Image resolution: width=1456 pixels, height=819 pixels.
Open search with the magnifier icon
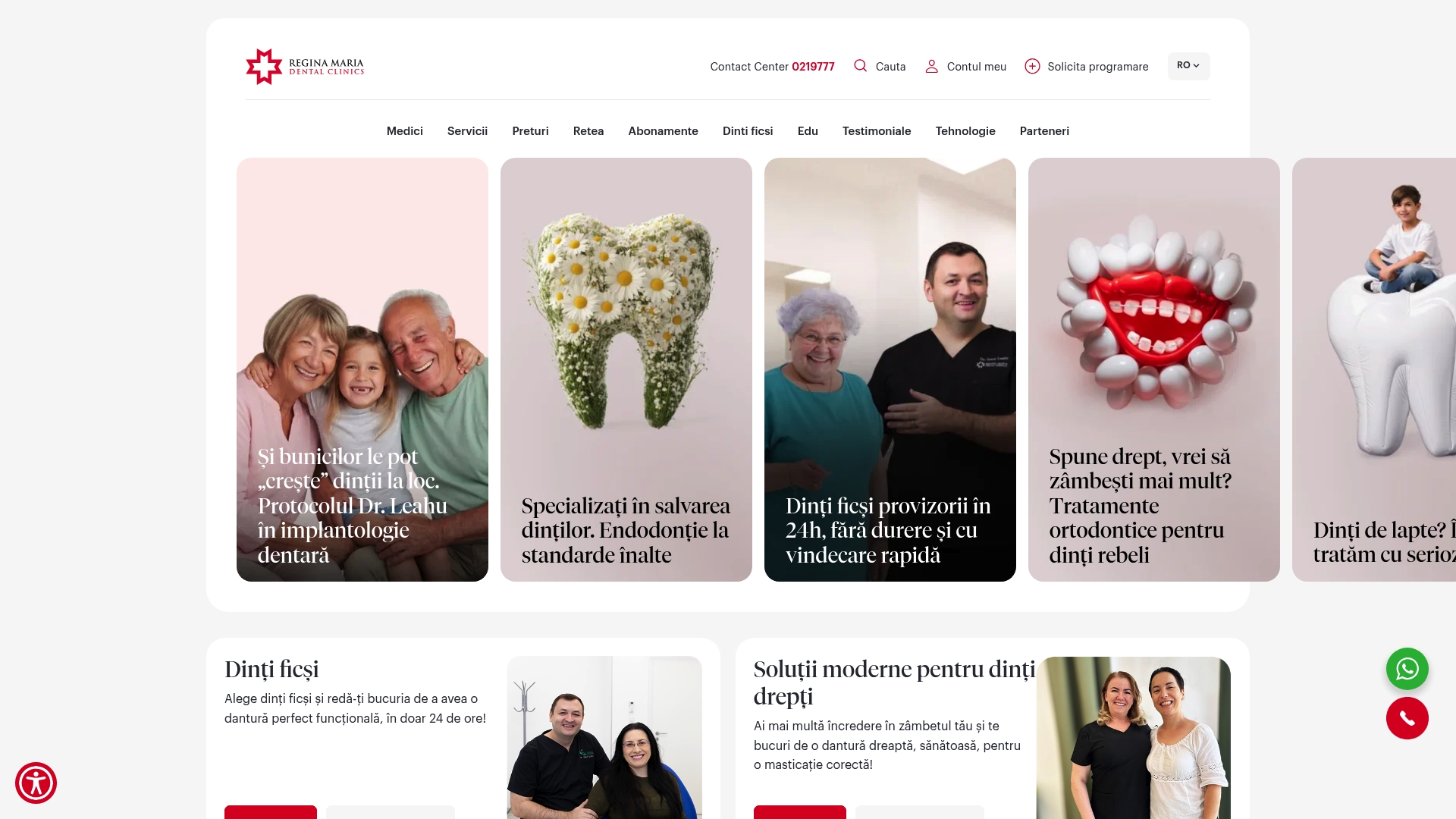[x=860, y=66]
